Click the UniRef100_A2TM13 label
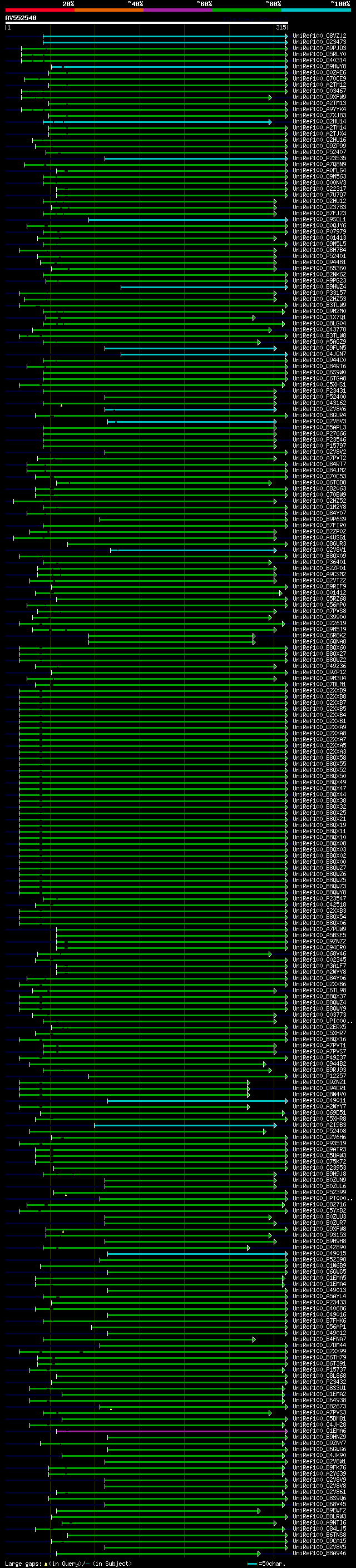 319,103
